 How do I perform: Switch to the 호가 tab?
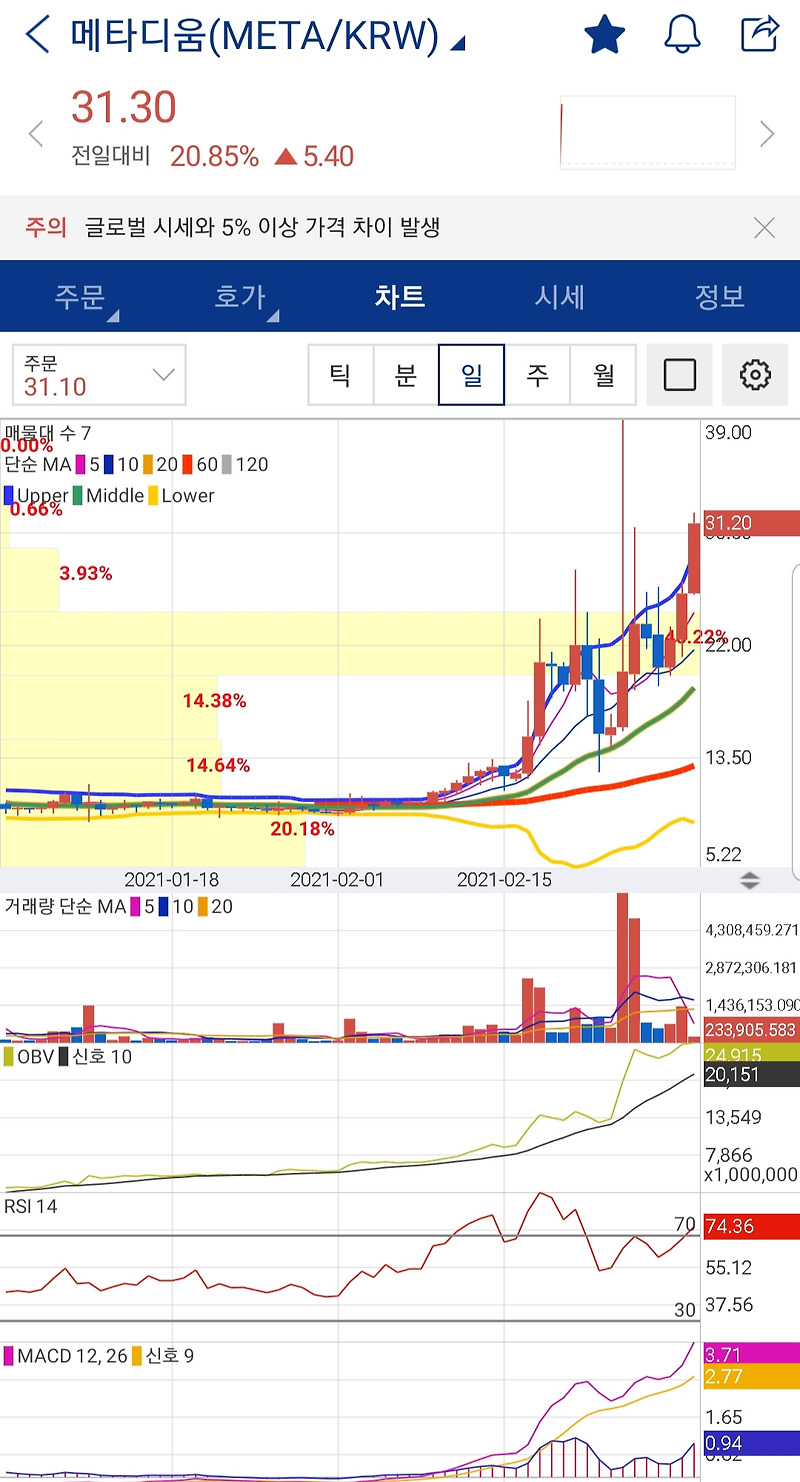click(240, 297)
